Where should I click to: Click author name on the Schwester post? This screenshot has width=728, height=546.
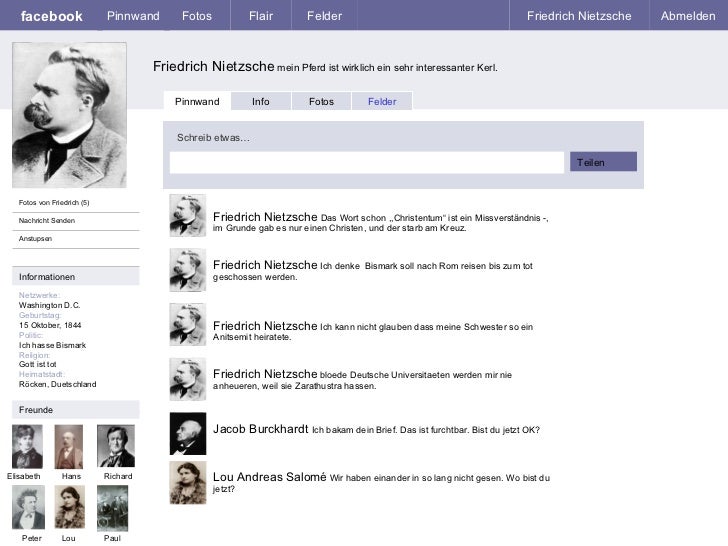point(265,326)
